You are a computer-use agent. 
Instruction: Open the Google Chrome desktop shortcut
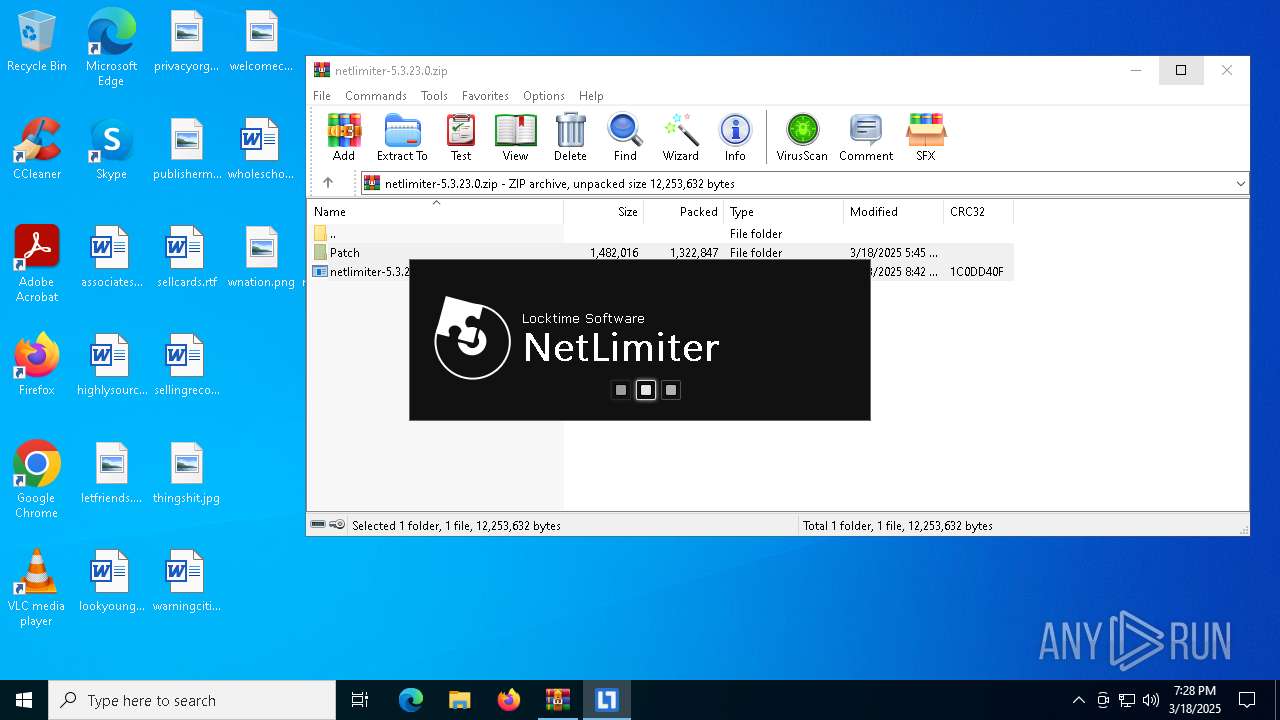(37, 480)
